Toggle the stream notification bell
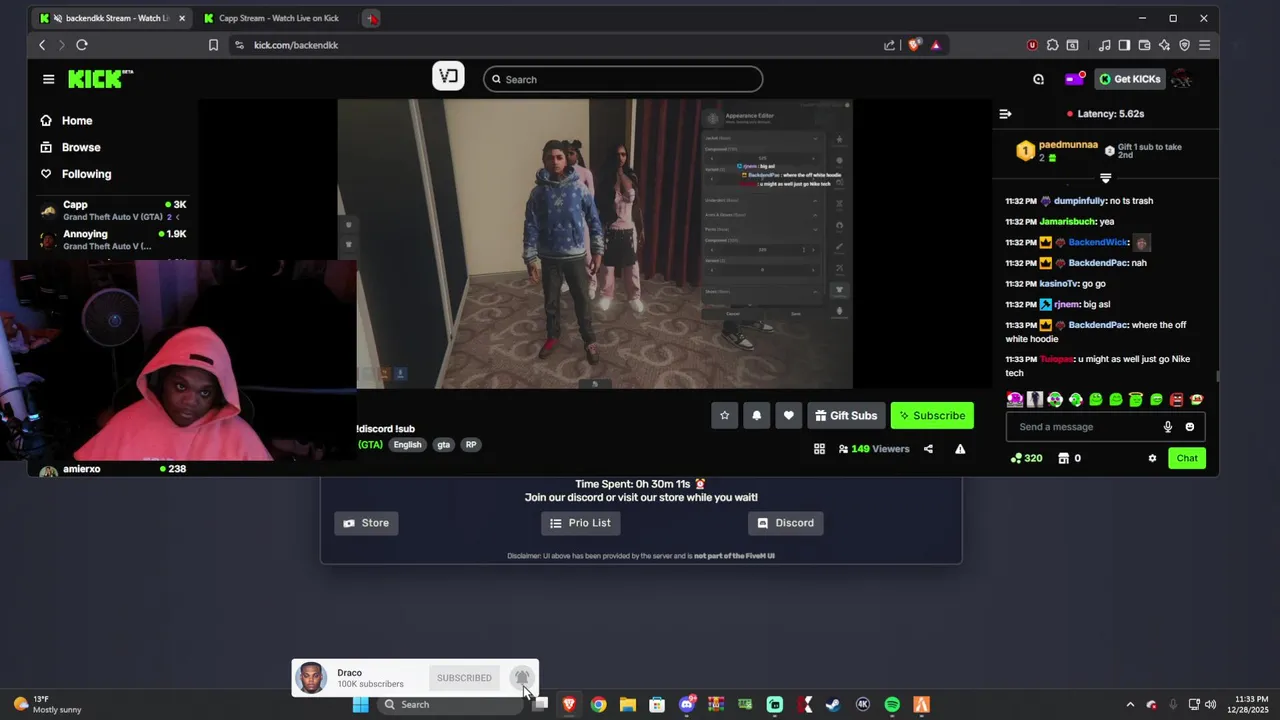The image size is (1280, 720). click(x=757, y=415)
